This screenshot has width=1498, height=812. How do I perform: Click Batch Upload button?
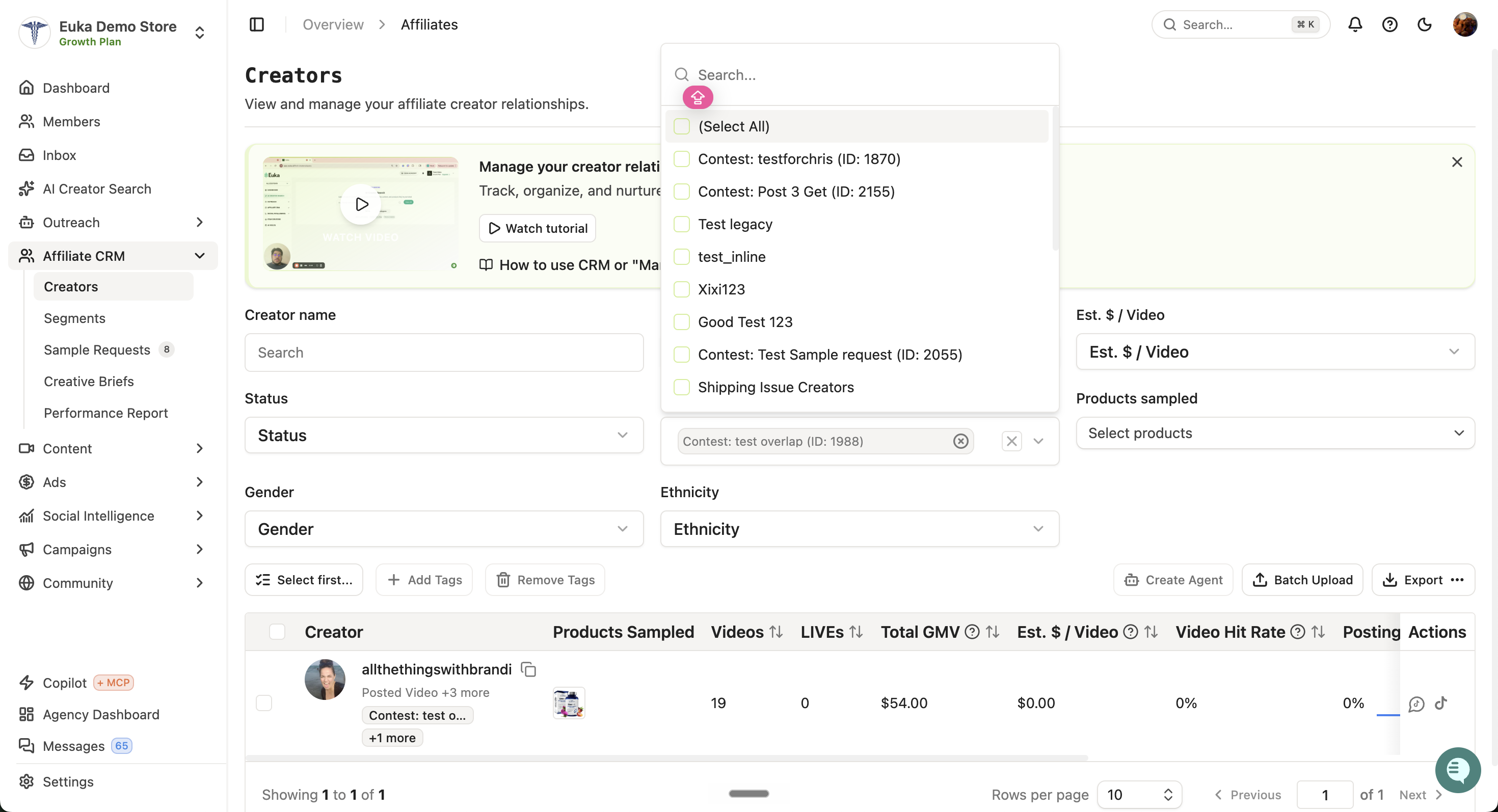point(1302,580)
